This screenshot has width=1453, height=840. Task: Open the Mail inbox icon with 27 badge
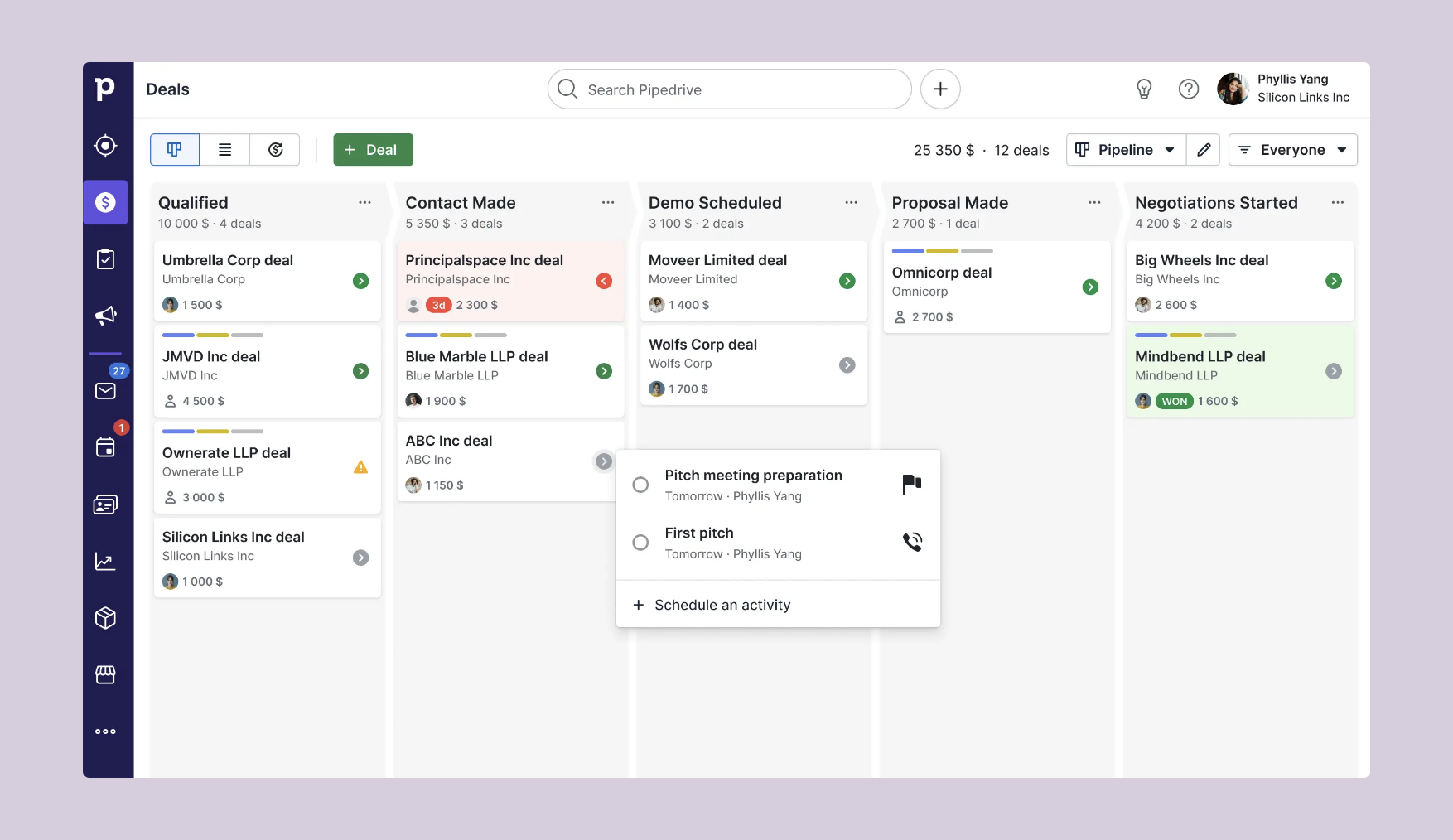coord(105,390)
